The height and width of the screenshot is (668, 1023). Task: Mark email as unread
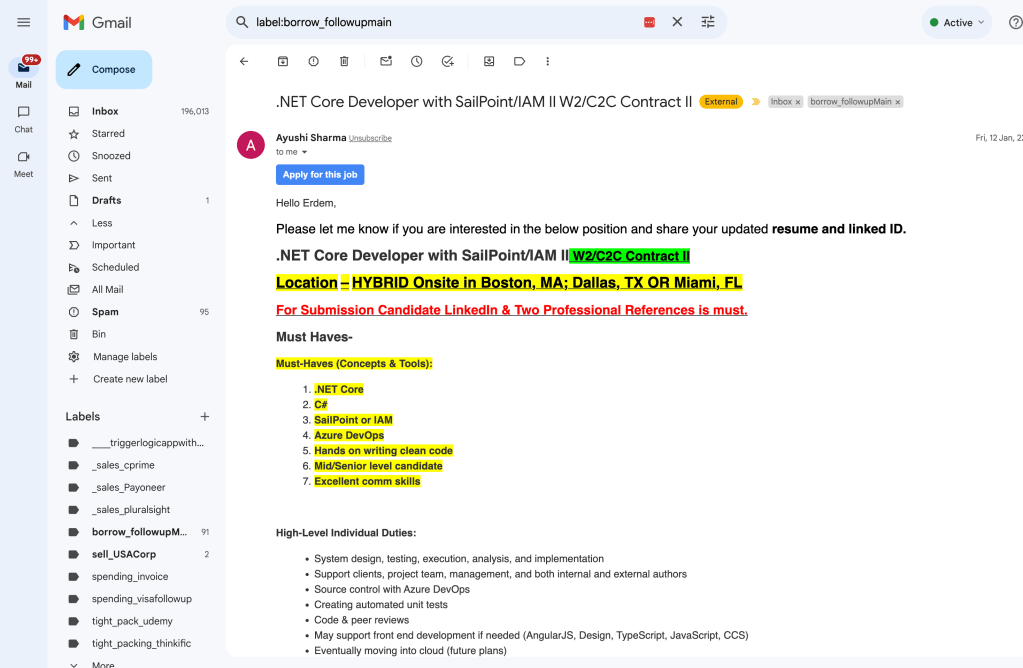(386, 61)
